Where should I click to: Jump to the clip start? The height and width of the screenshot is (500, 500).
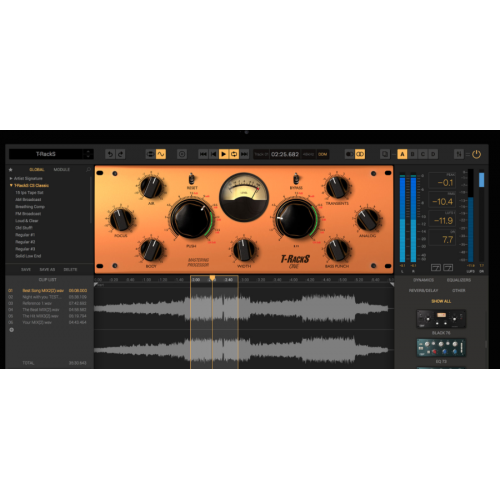(213, 154)
